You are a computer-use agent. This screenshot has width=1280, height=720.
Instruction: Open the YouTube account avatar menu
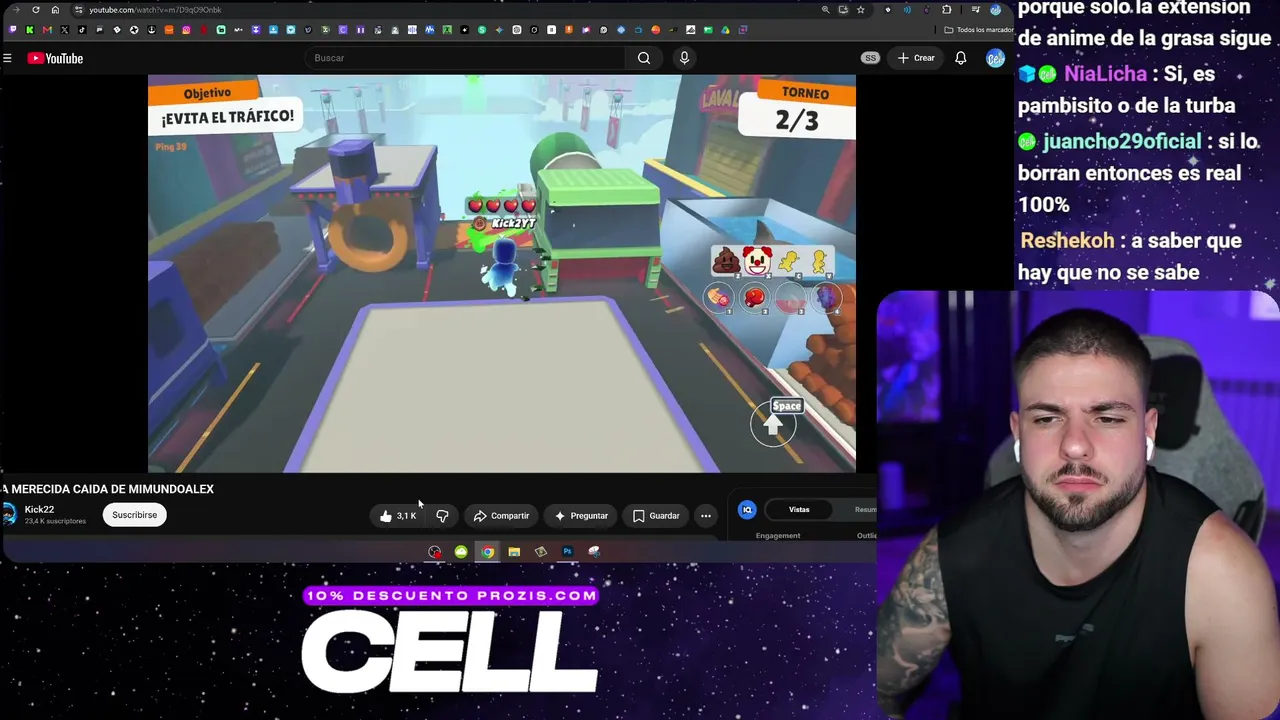pos(994,58)
